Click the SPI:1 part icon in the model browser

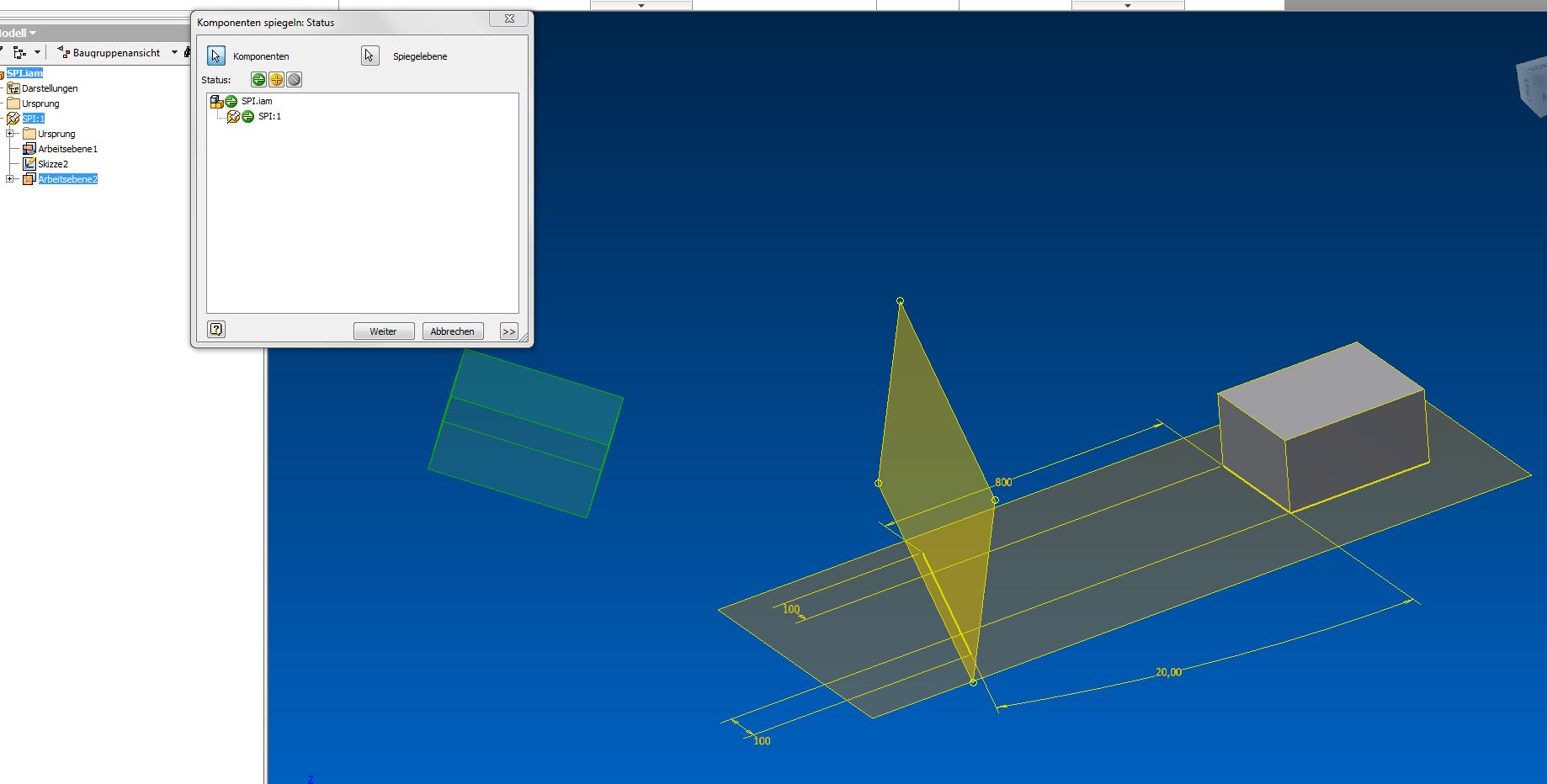(13, 119)
